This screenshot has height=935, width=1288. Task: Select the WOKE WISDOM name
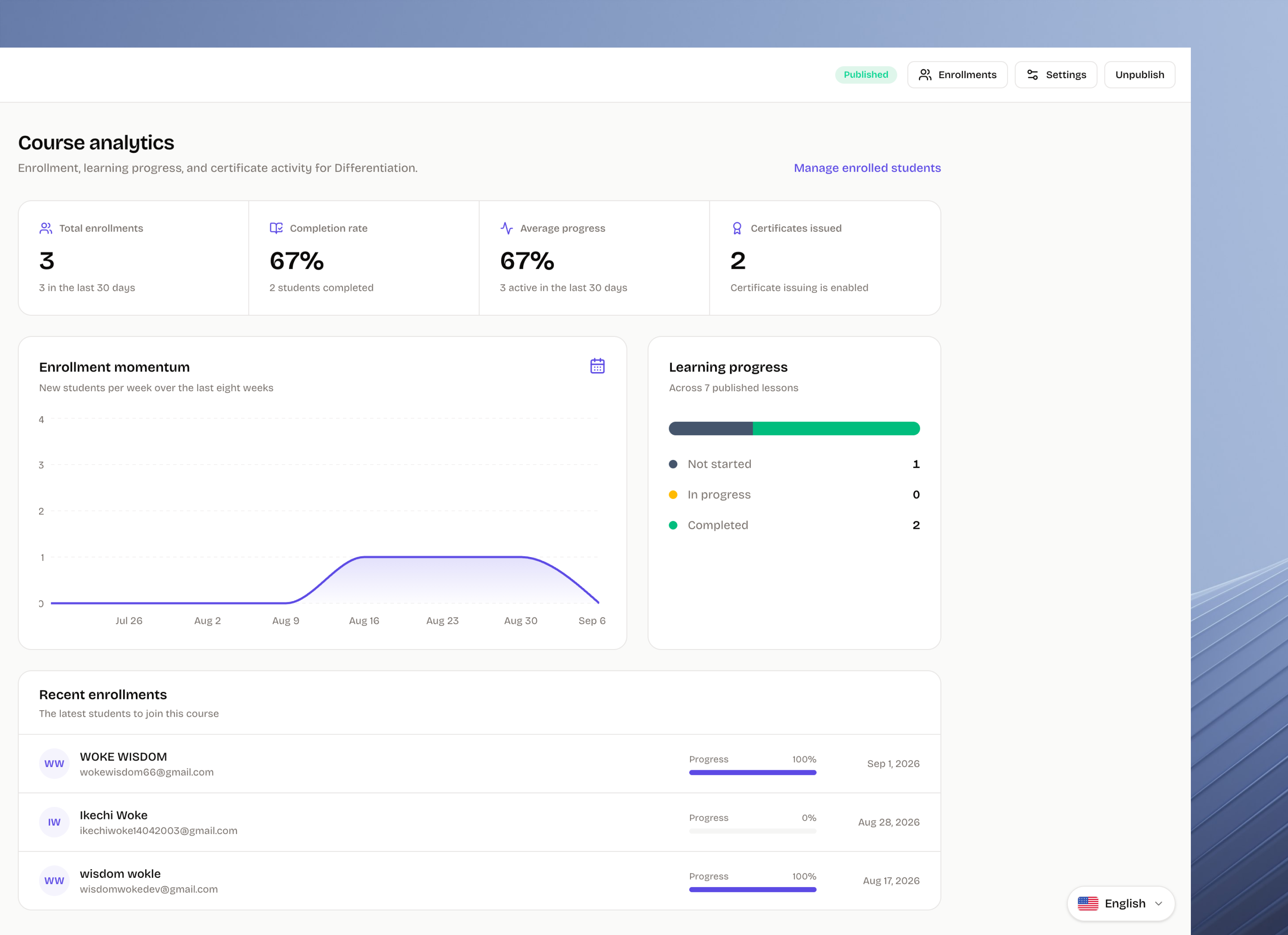(123, 757)
